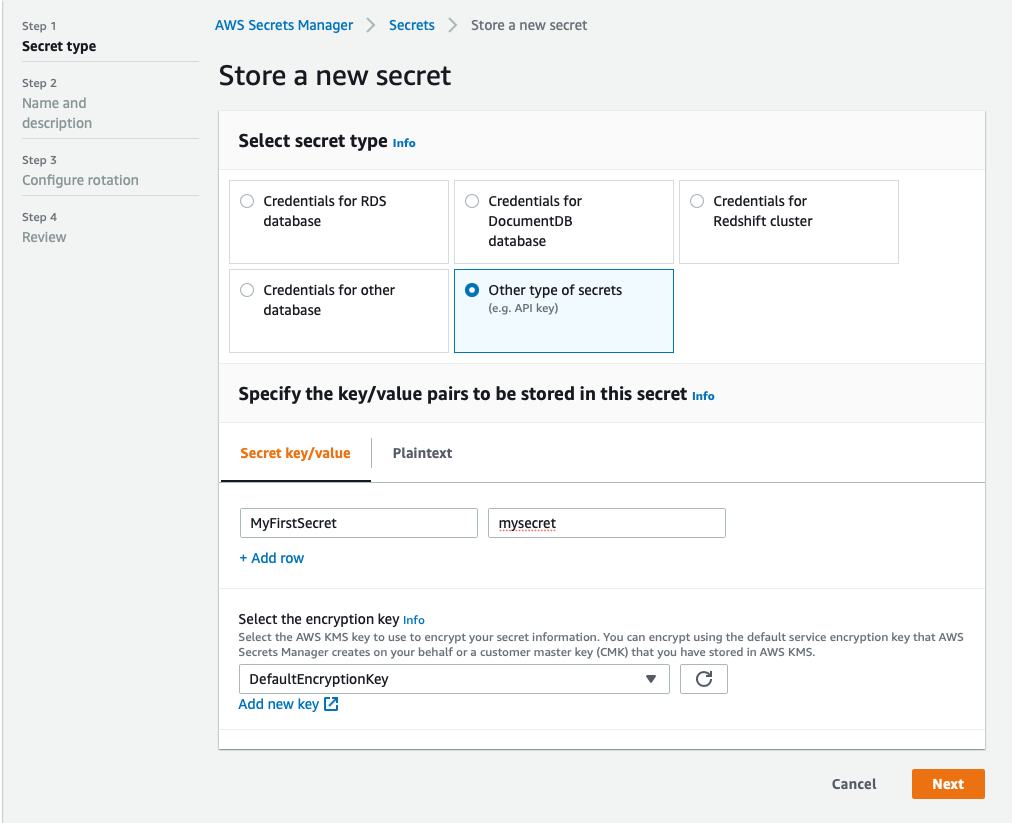
Task: Open AWS Secrets Manager breadcrumb link
Action: tap(284, 25)
